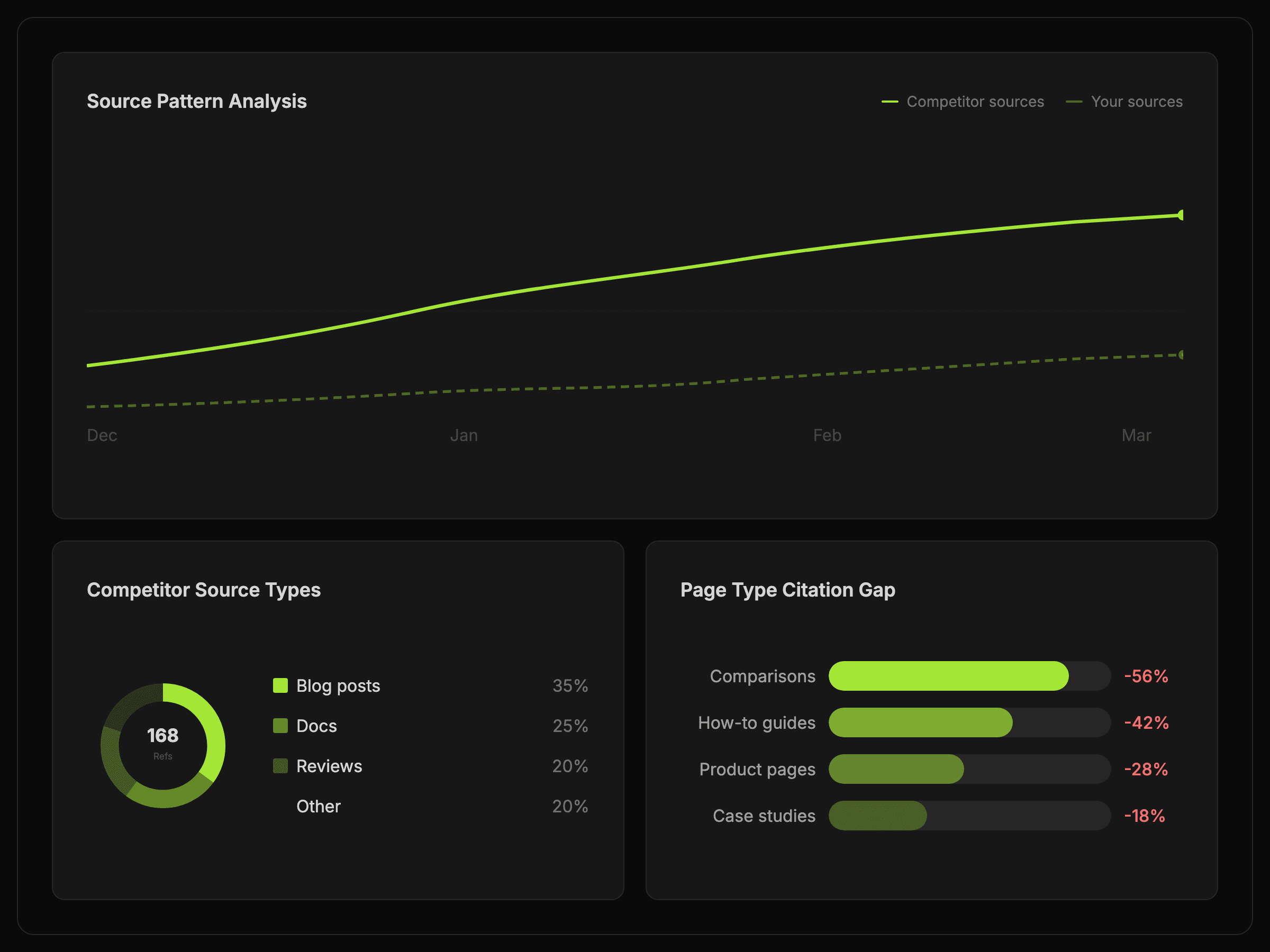Click the Feb axis label

827,436
